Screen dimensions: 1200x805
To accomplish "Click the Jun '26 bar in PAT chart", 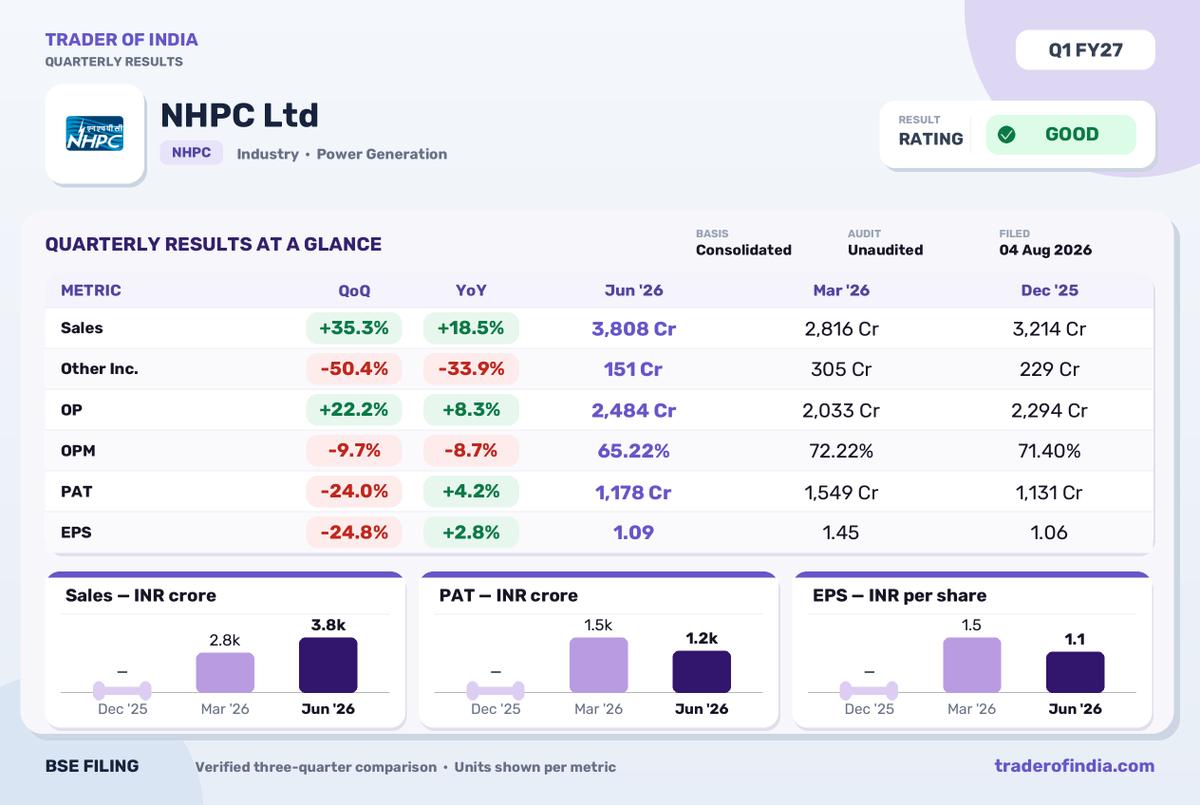I will [x=702, y=672].
